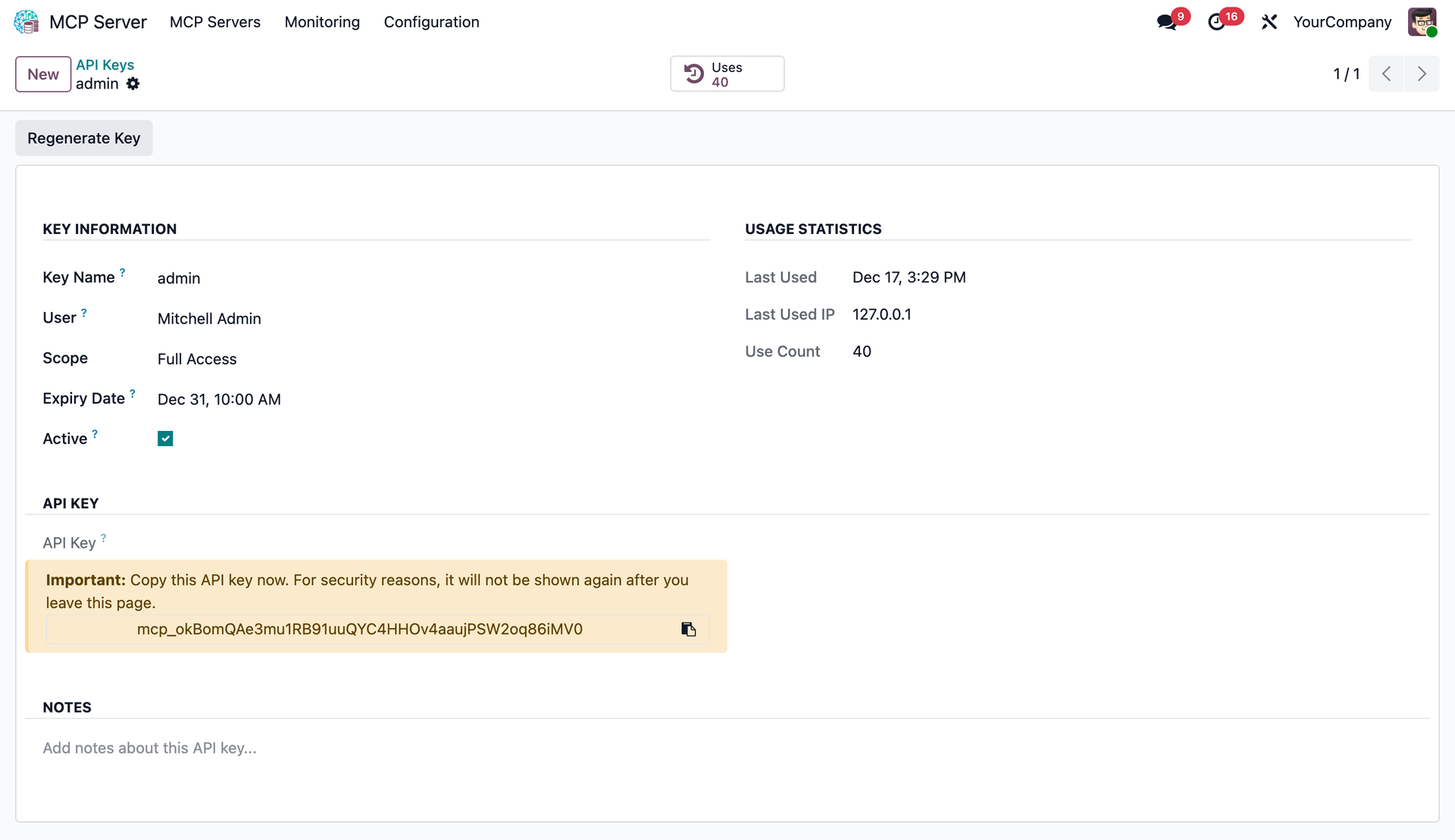Click the New button
The width and height of the screenshot is (1455, 840).
[x=42, y=73]
